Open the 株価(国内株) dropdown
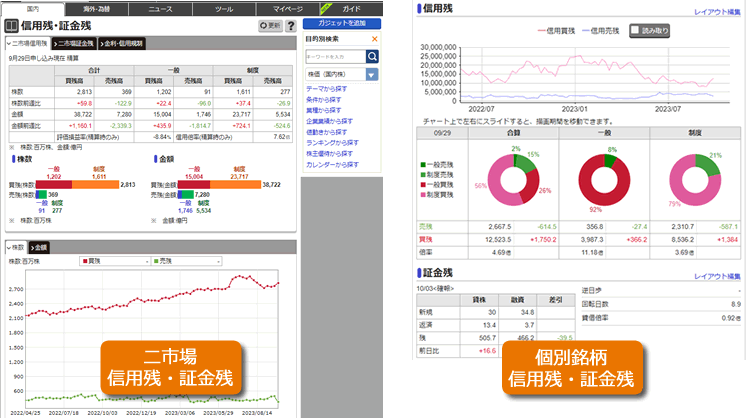This screenshot has width=747, height=420. (371, 74)
